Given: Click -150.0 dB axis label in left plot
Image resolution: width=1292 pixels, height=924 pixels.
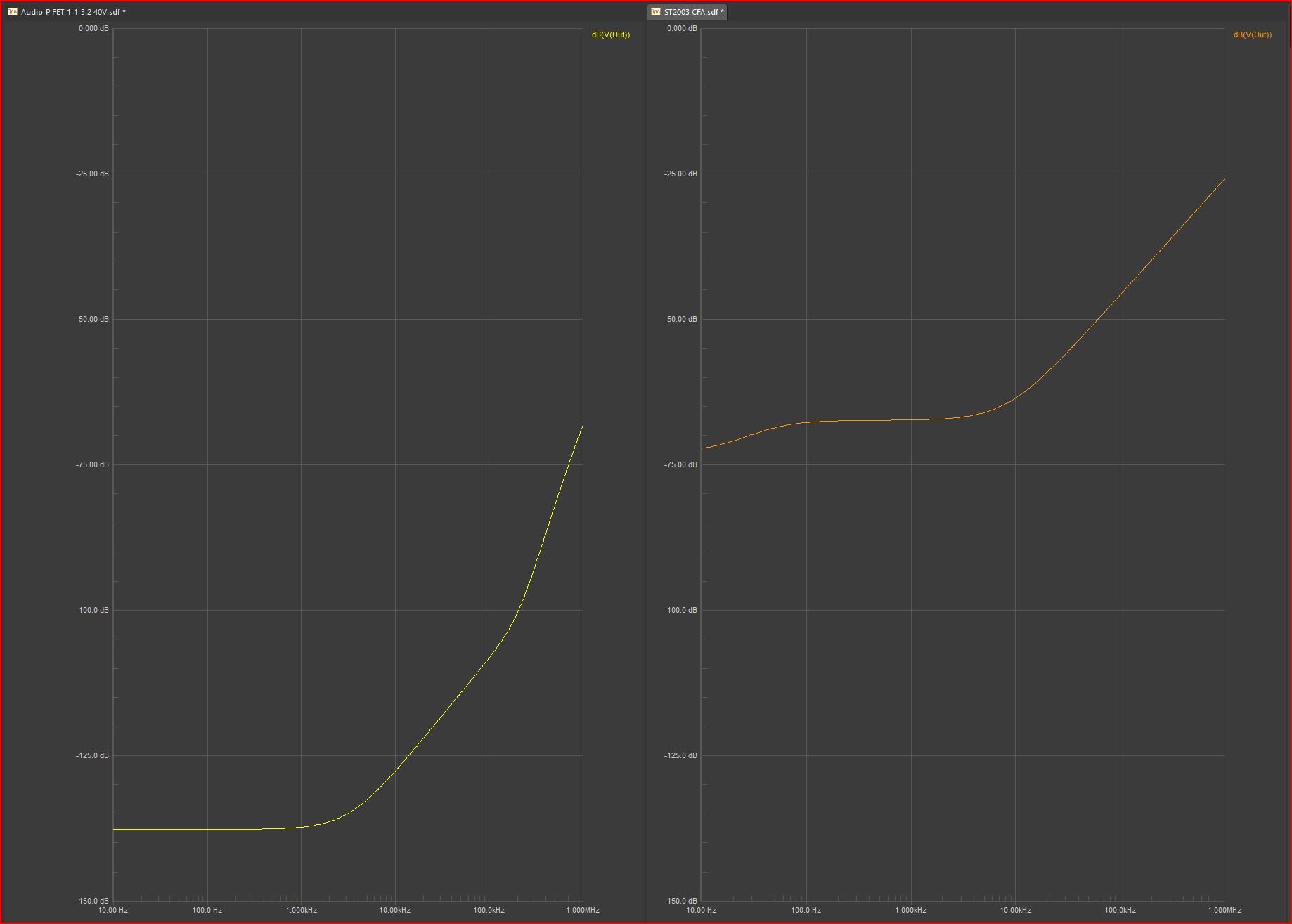Looking at the screenshot, I should click(x=92, y=901).
